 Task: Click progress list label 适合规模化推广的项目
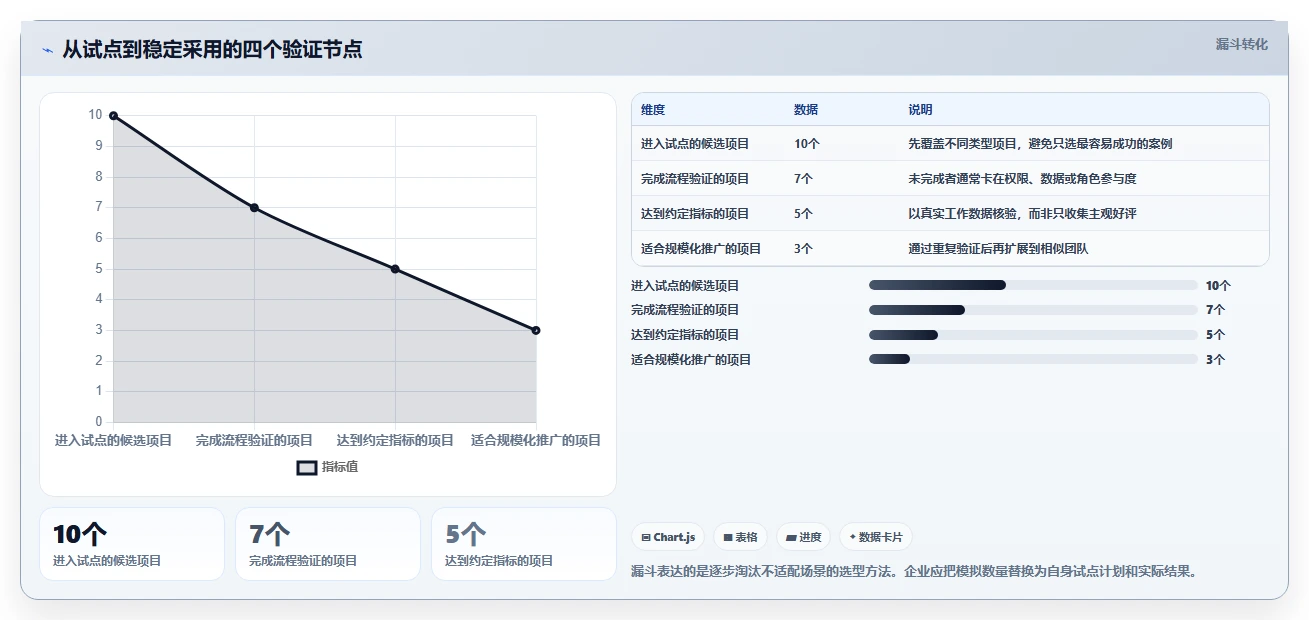691,359
